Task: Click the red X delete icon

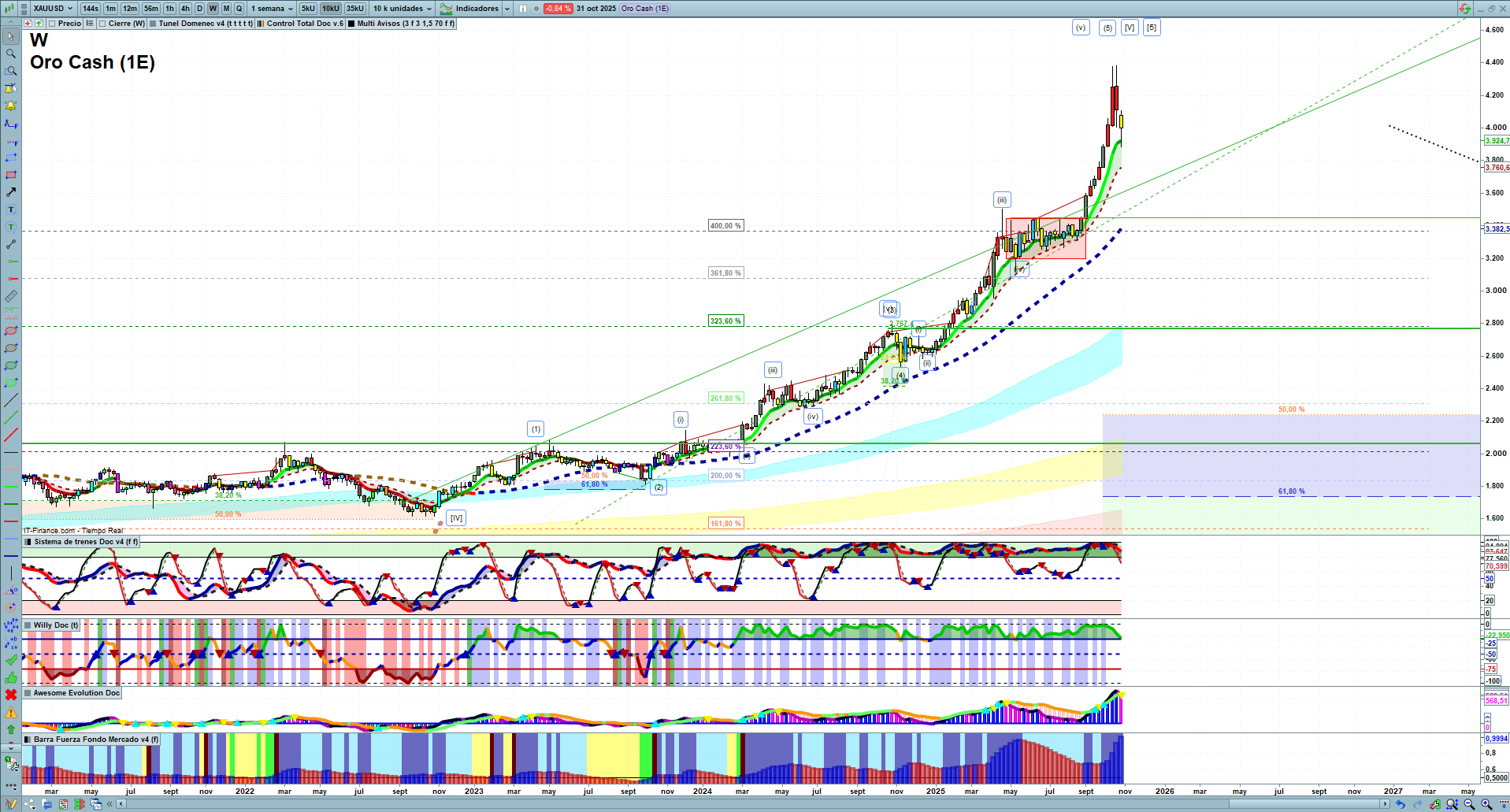Action: [x=11, y=695]
